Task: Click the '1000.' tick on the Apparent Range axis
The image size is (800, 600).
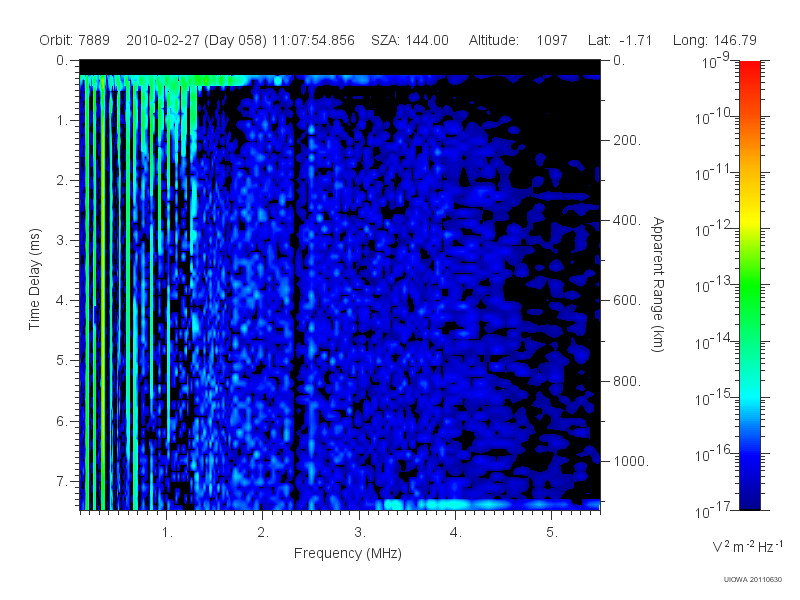Action: (631, 461)
